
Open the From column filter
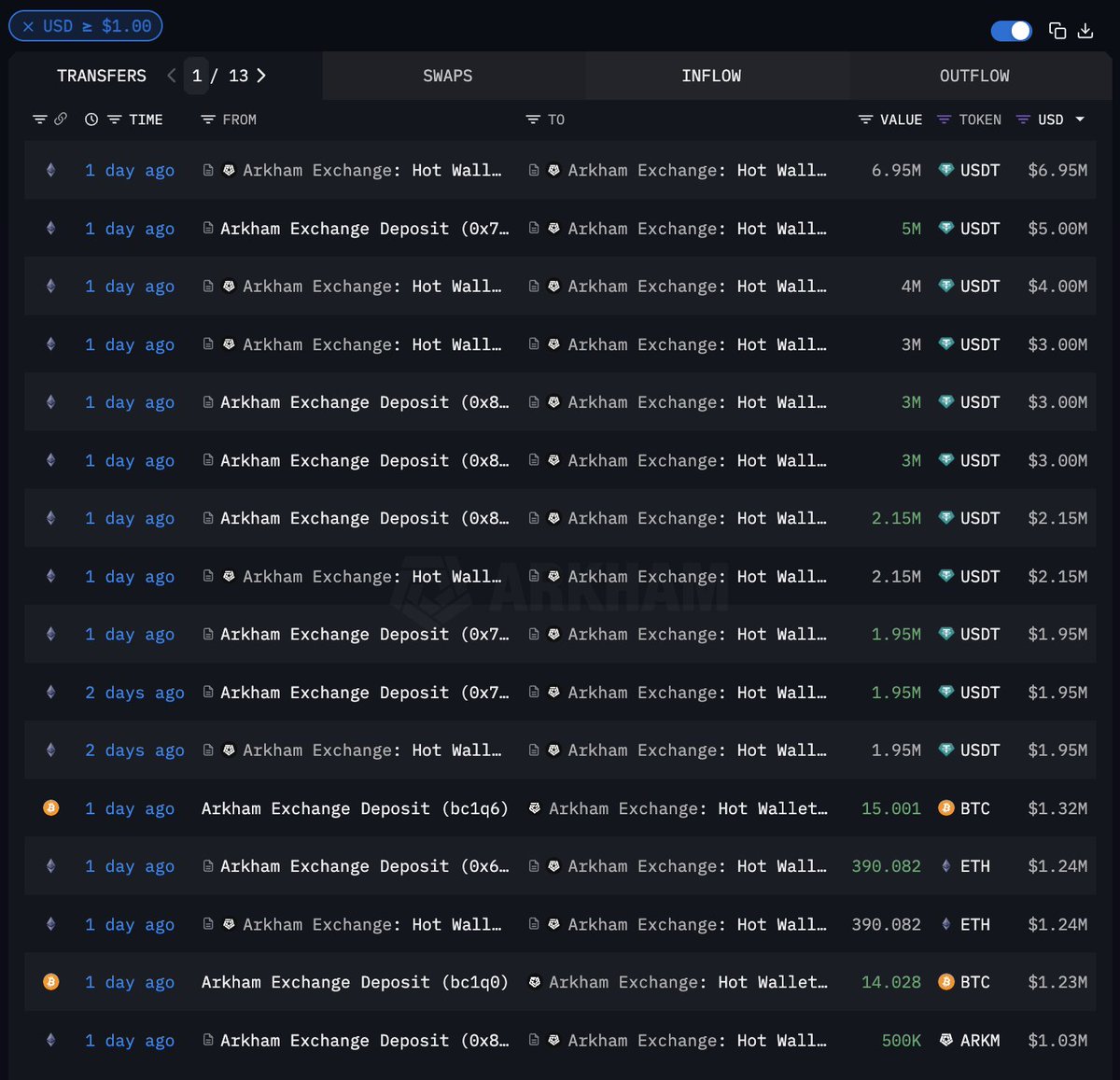coord(208,119)
